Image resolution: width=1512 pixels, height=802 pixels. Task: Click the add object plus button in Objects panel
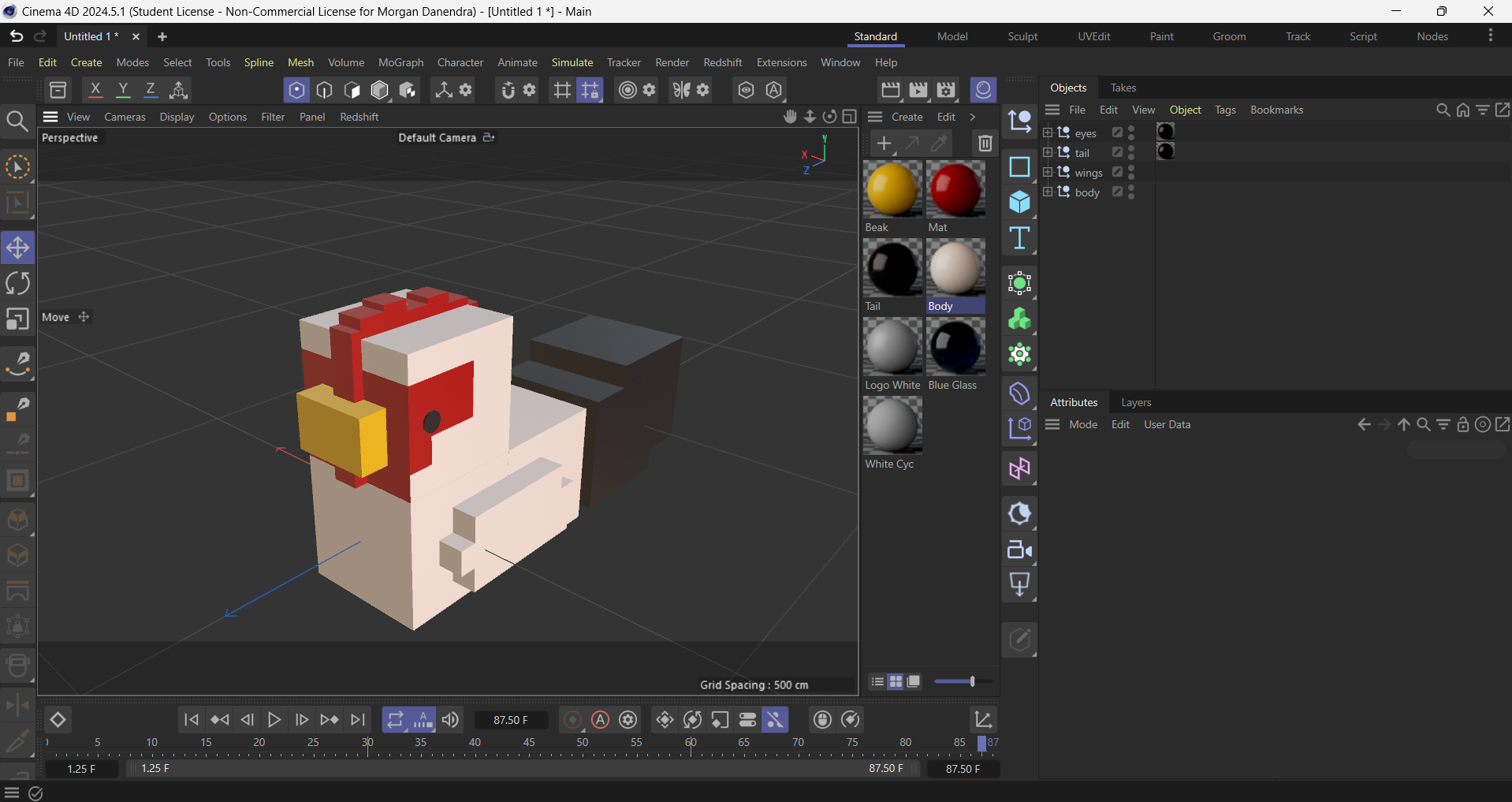(884, 144)
